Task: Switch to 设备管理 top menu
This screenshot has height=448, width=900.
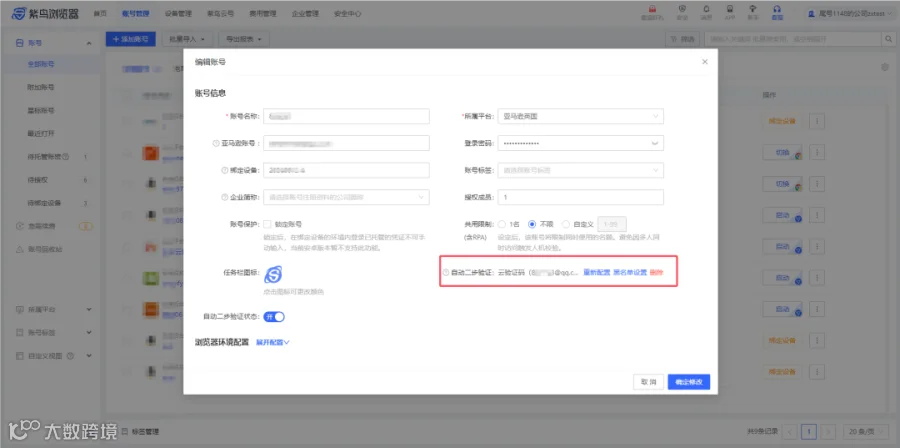Action: point(179,13)
